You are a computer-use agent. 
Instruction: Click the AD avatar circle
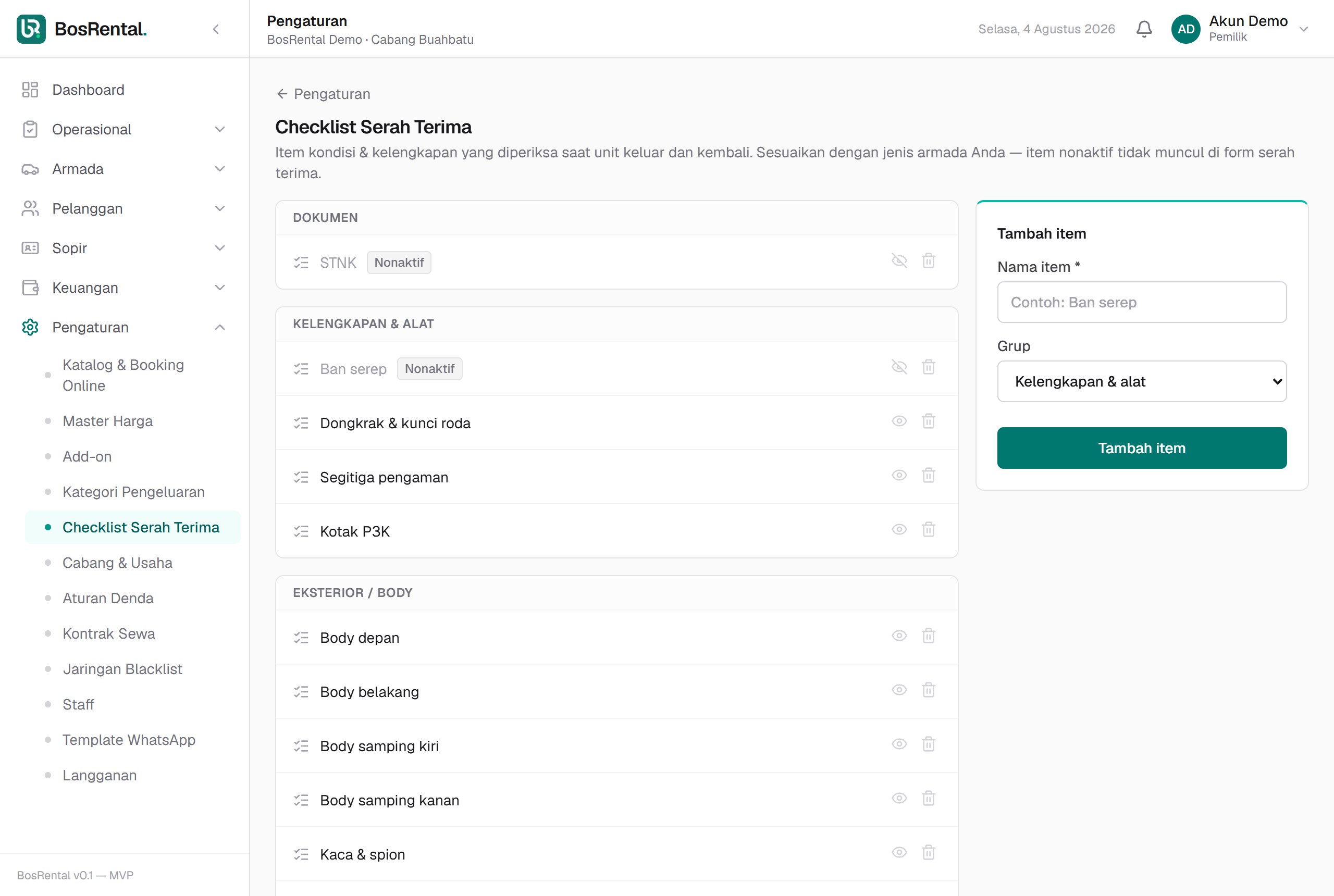pyautogui.click(x=1185, y=29)
